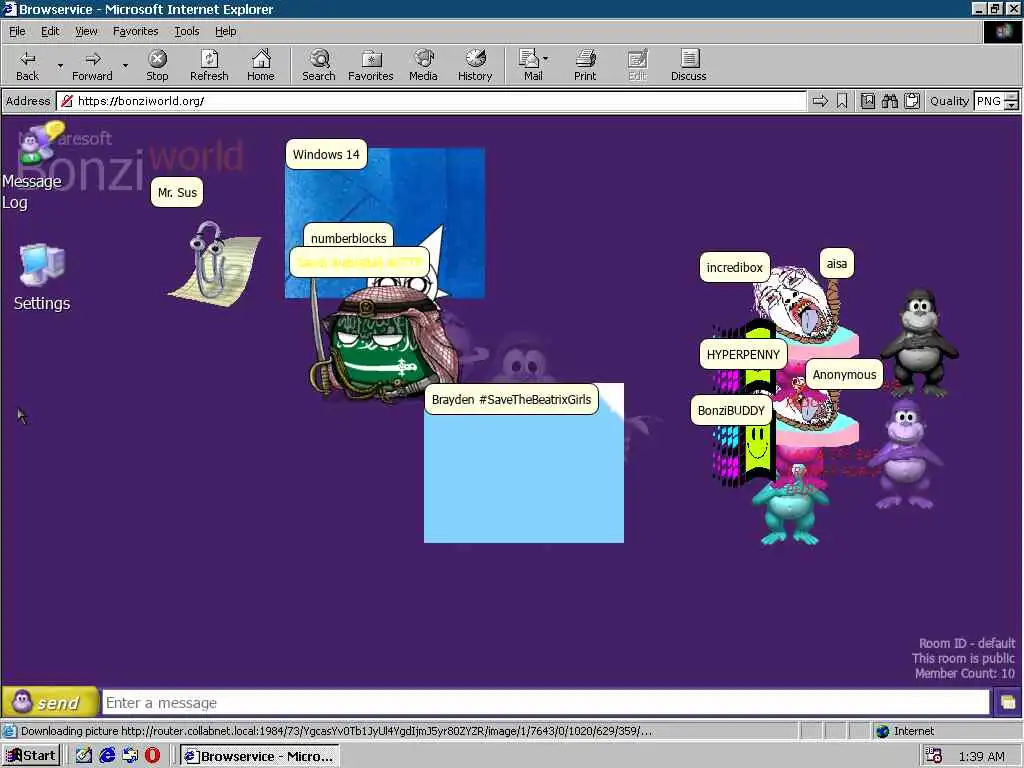1024x768 pixels.
Task: Open the Discuss toolbar button
Action: pos(688,65)
